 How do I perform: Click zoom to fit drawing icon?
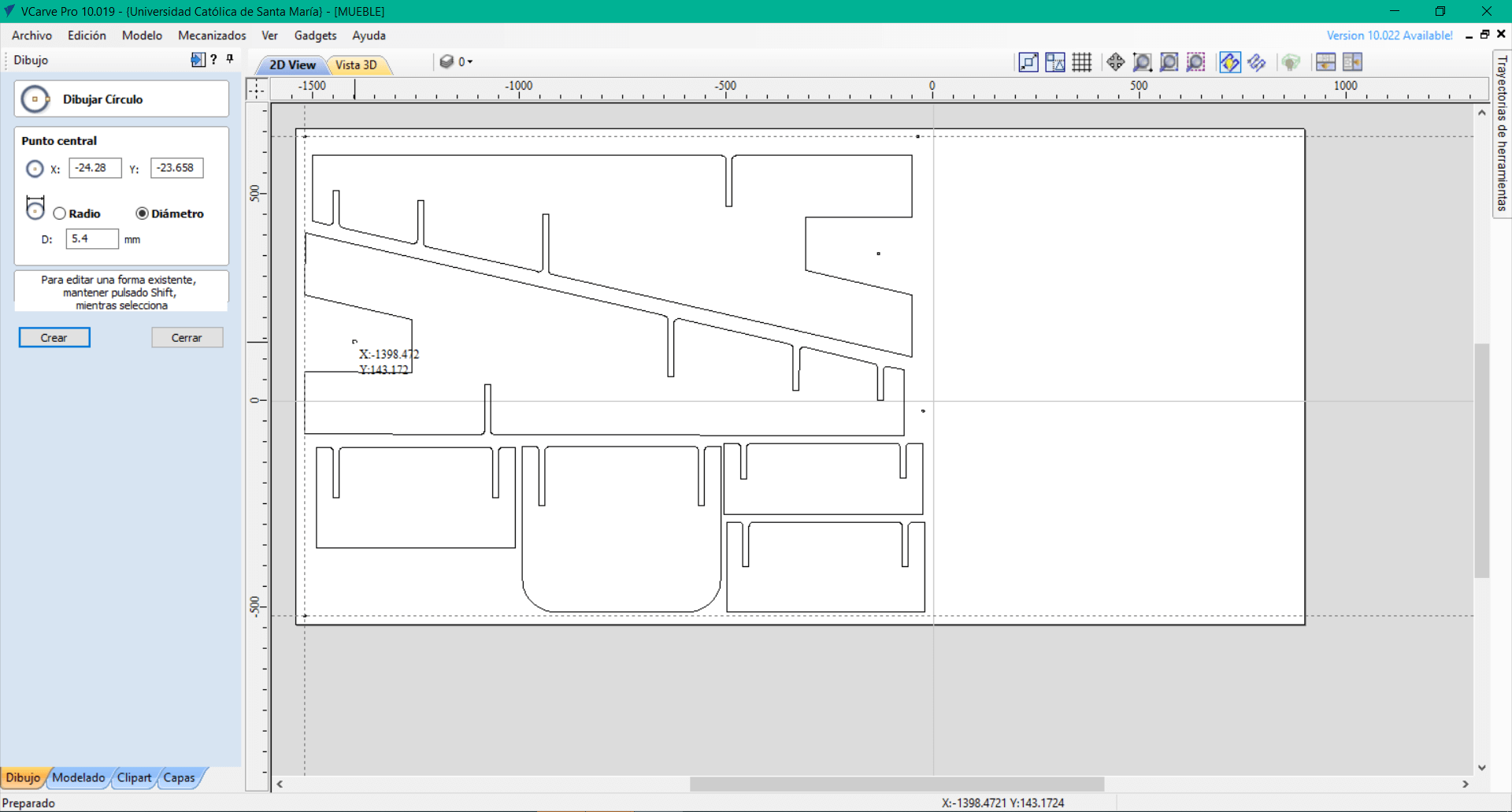[x=1169, y=62]
